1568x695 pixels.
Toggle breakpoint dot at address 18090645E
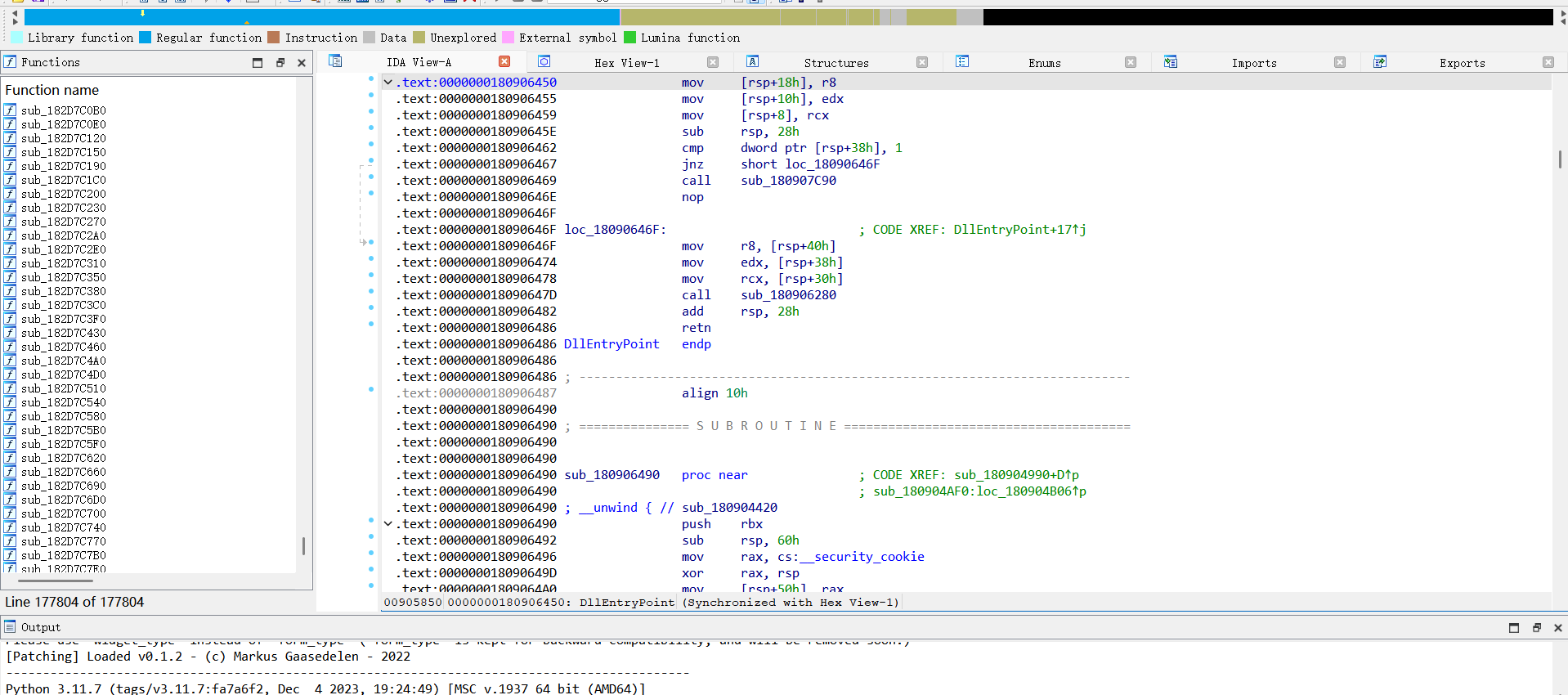(x=371, y=128)
